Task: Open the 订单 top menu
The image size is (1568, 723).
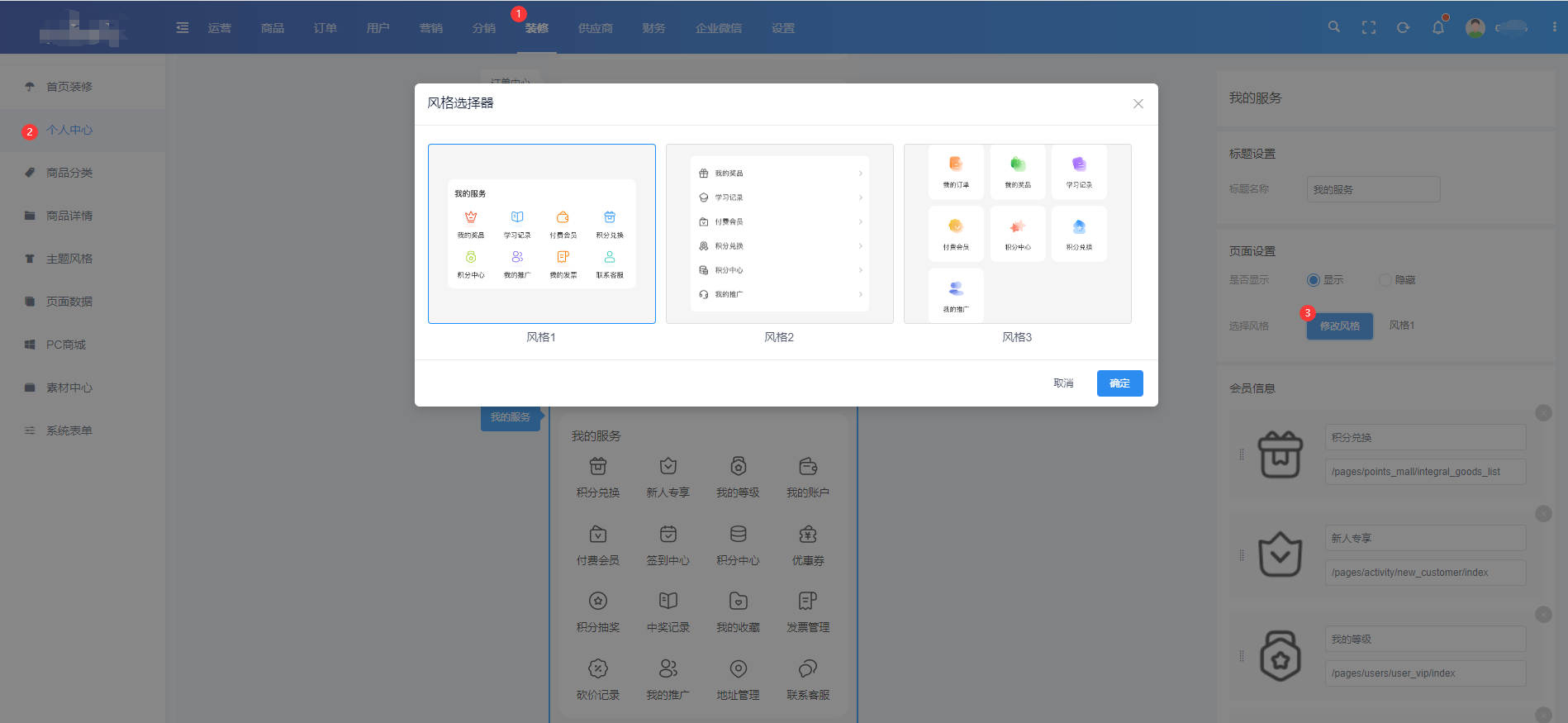Action: point(325,28)
